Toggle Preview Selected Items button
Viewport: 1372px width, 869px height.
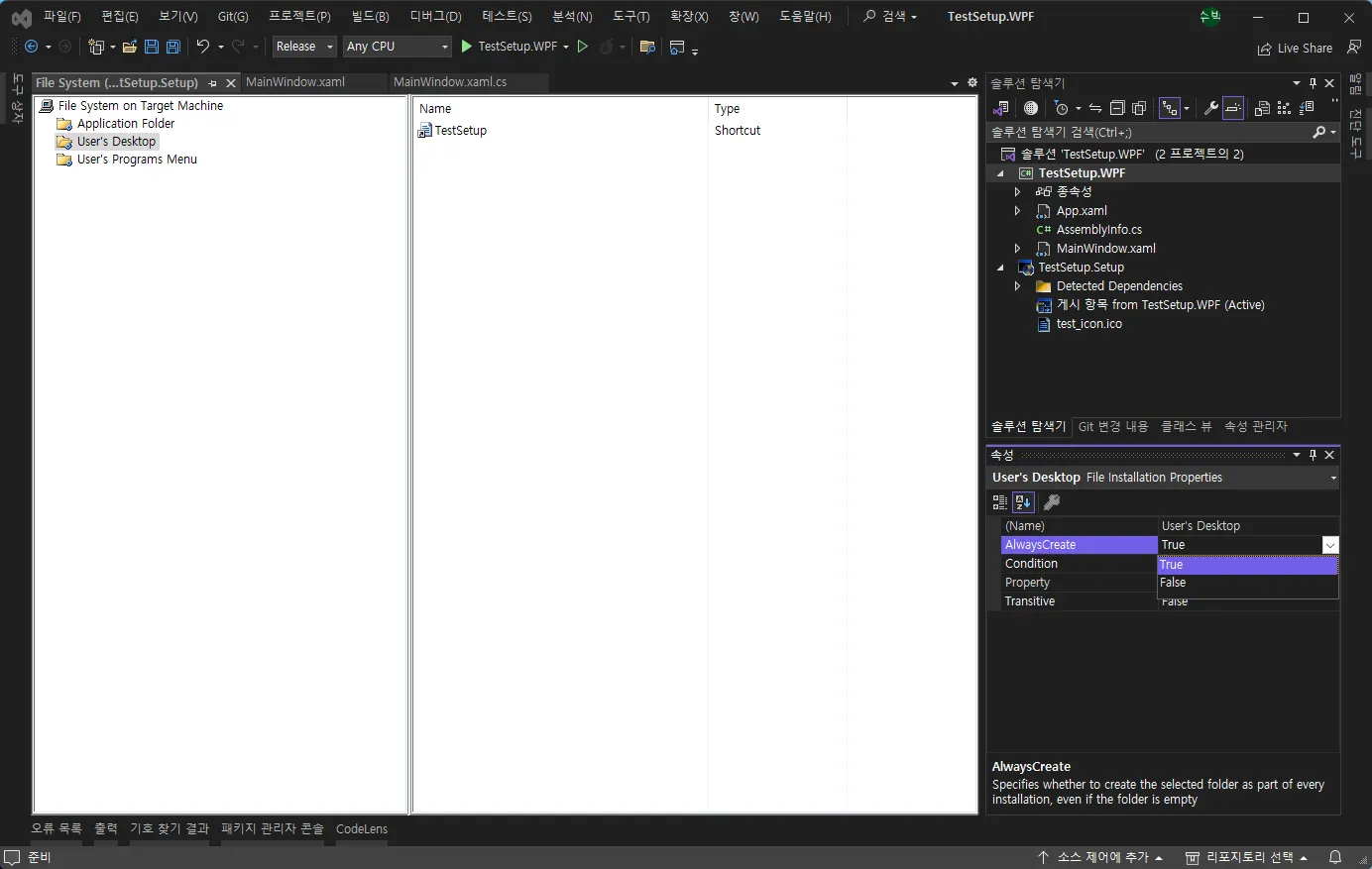tap(1233, 108)
